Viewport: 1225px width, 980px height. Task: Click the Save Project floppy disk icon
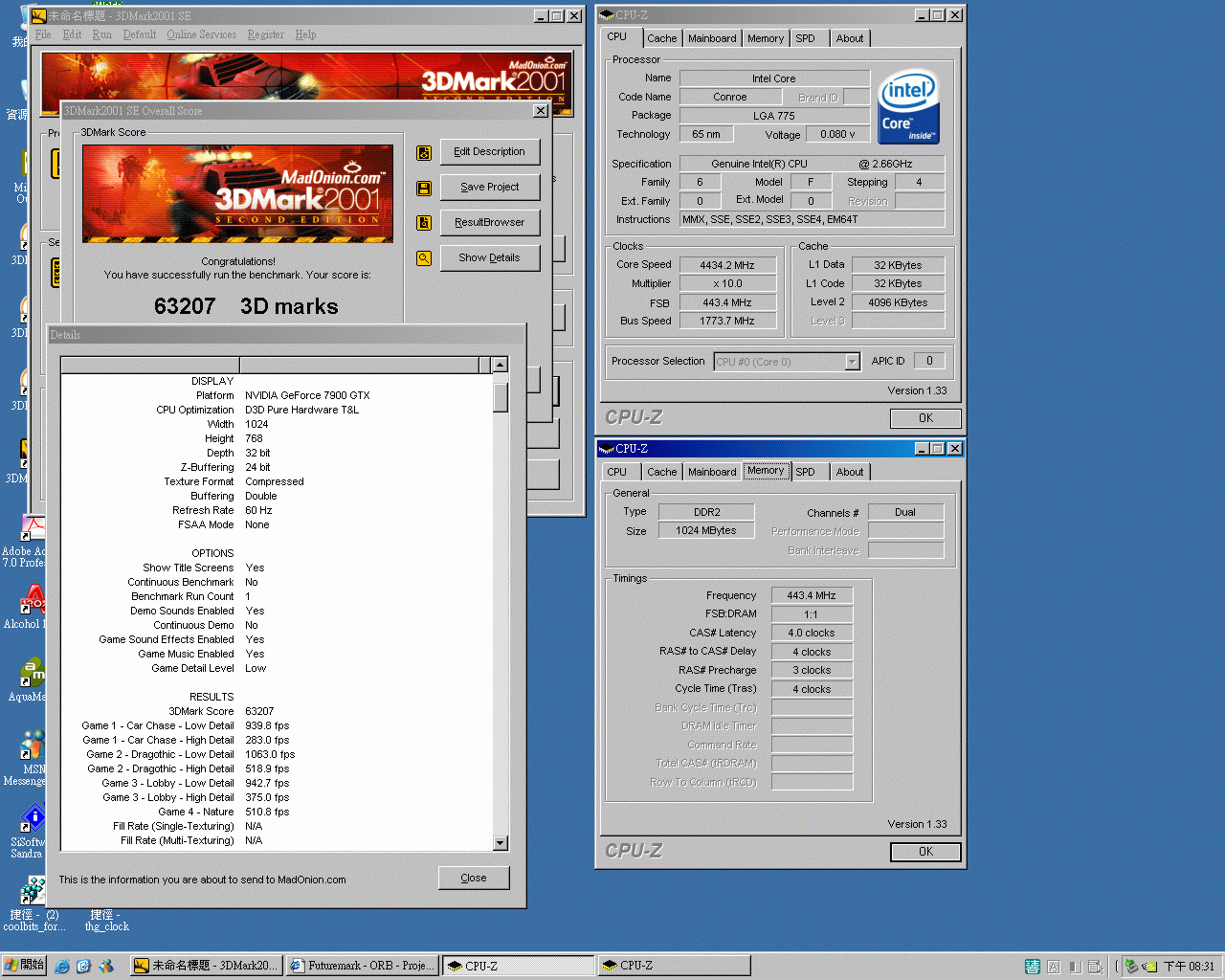tap(424, 189)
